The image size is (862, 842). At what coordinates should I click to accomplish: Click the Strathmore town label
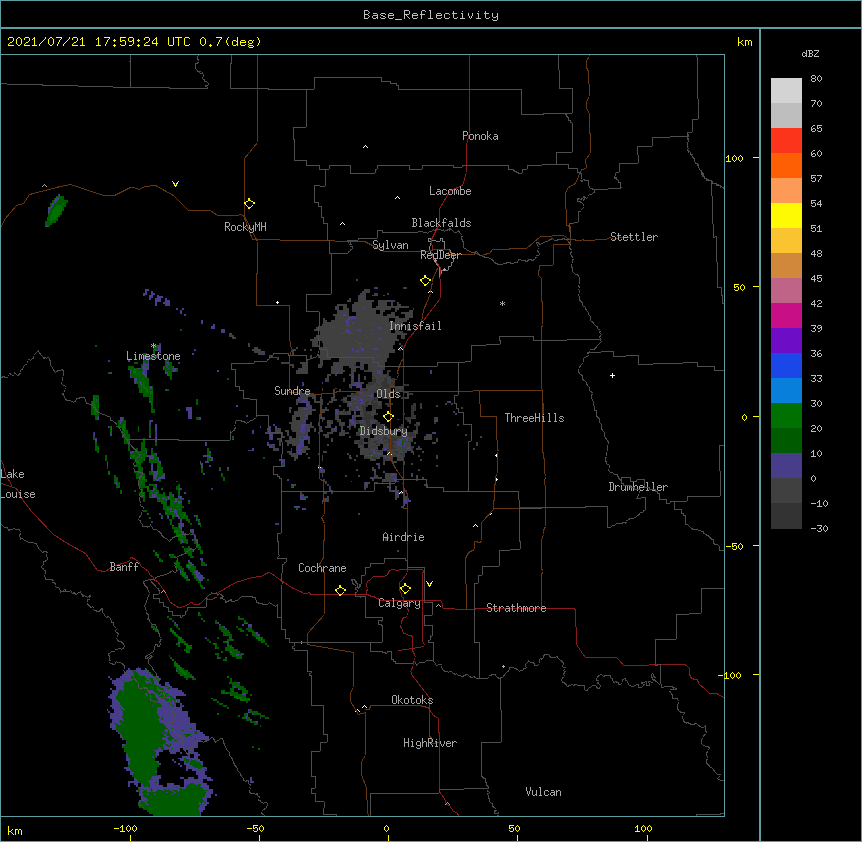pos(516,608)
